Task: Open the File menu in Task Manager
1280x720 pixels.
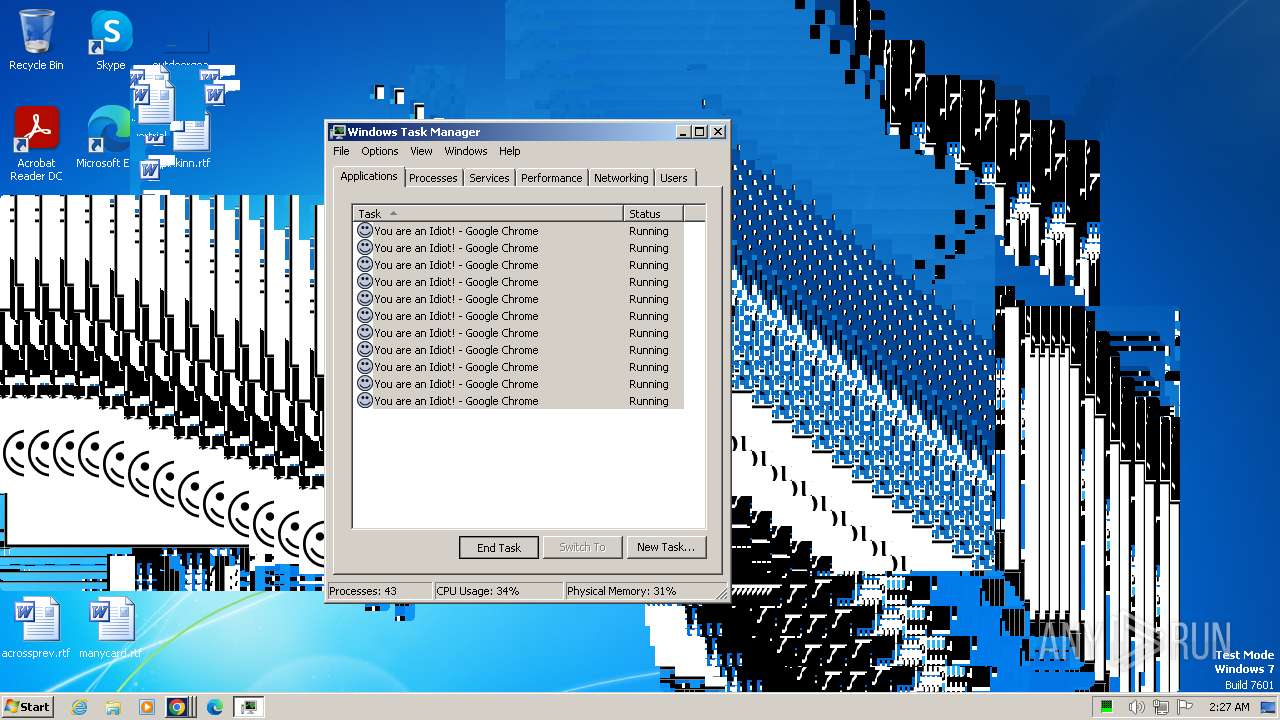Action: pyautogui.click(x=341, y=151)
